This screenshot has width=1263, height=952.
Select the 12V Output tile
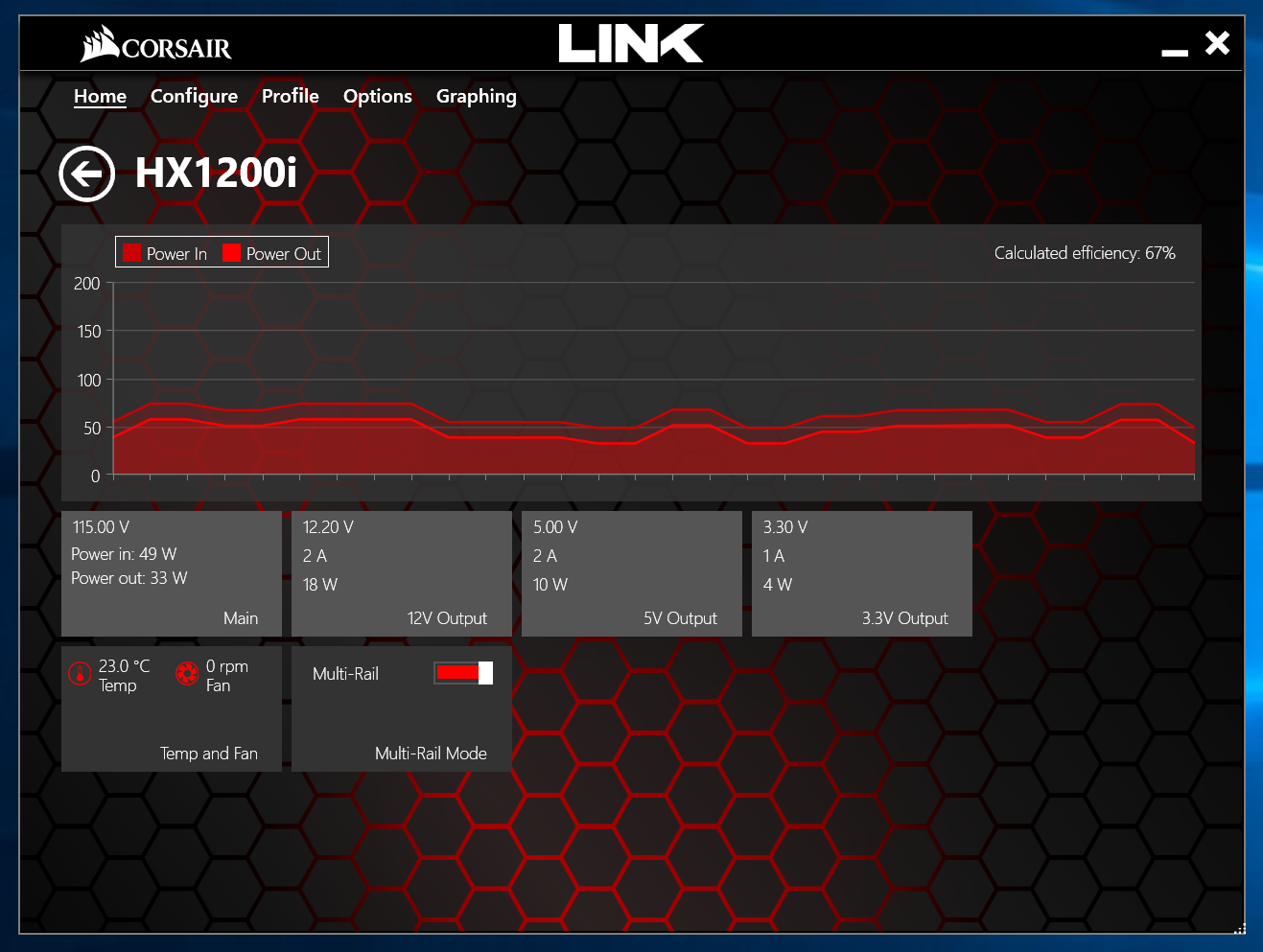click(402, 573)
